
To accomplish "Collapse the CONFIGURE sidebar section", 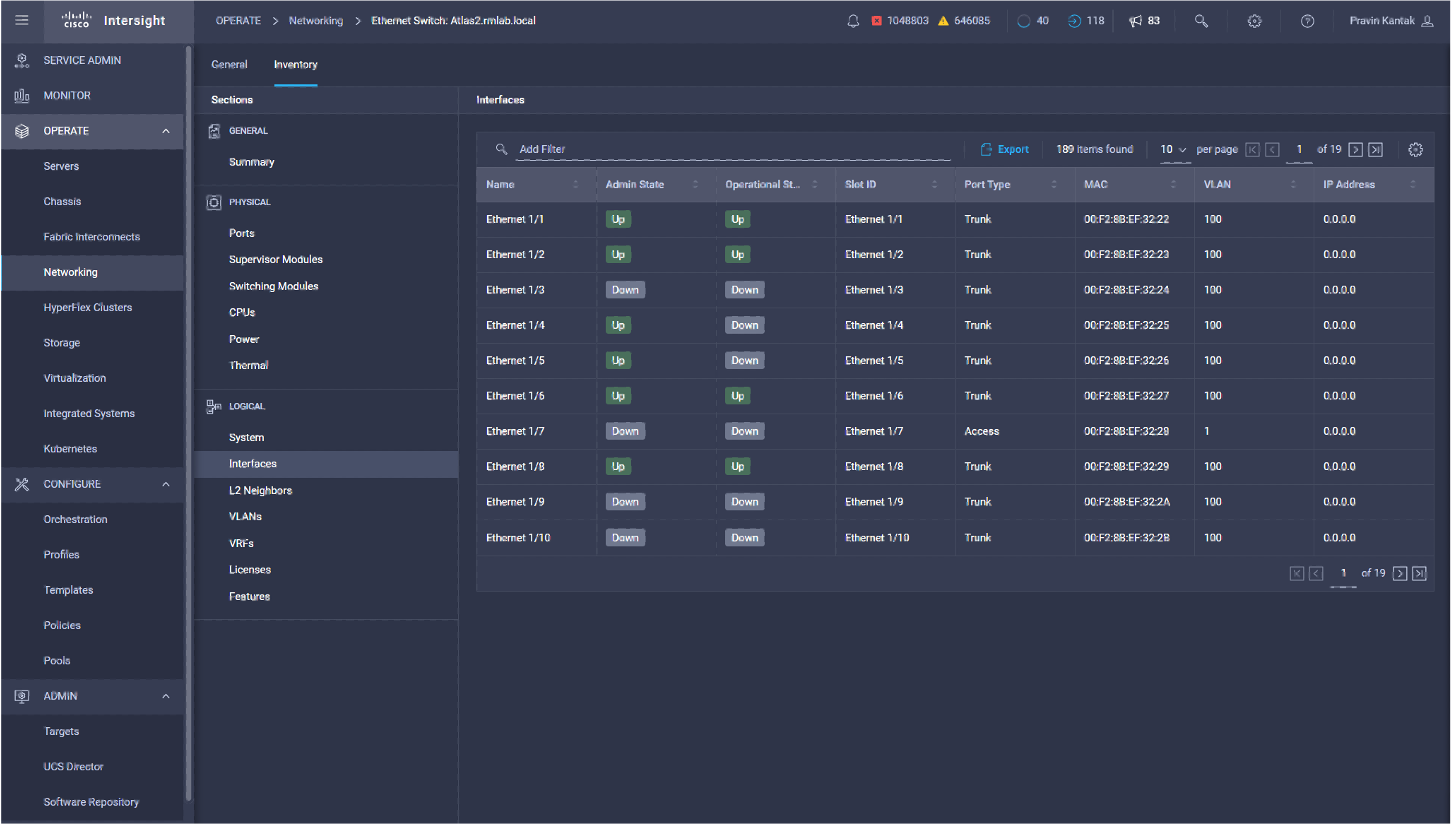I will (x=166, y=484).
